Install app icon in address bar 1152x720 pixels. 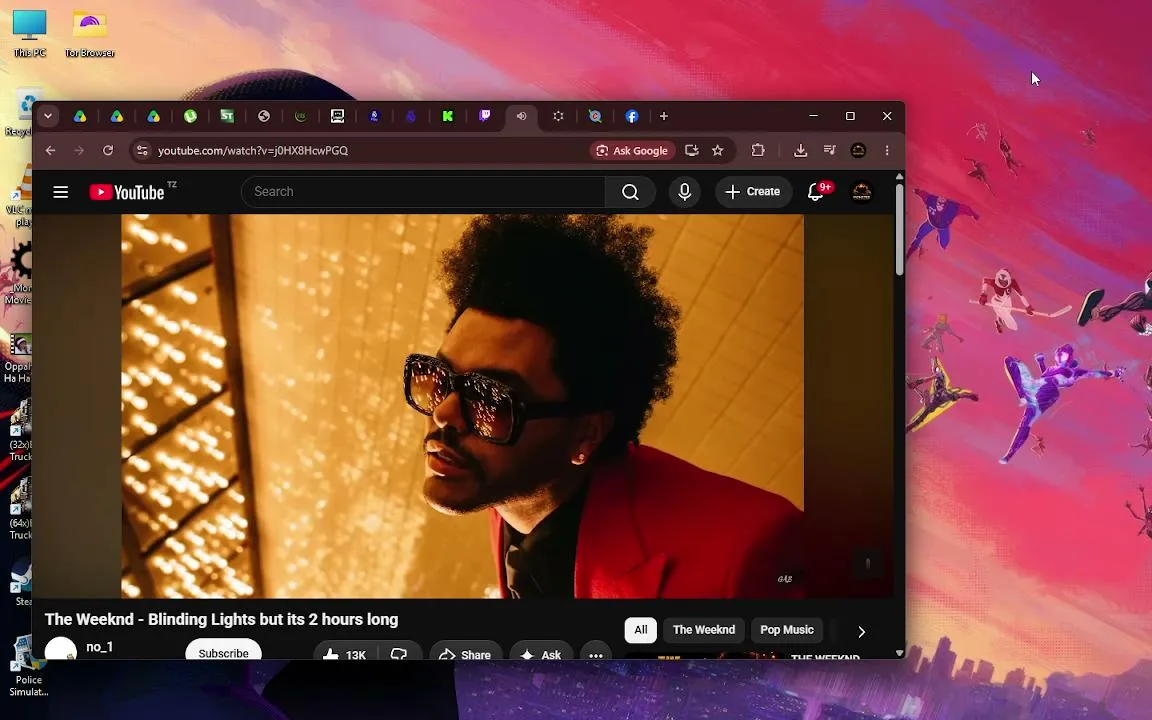pyautogui.click(x=691, y=151)
